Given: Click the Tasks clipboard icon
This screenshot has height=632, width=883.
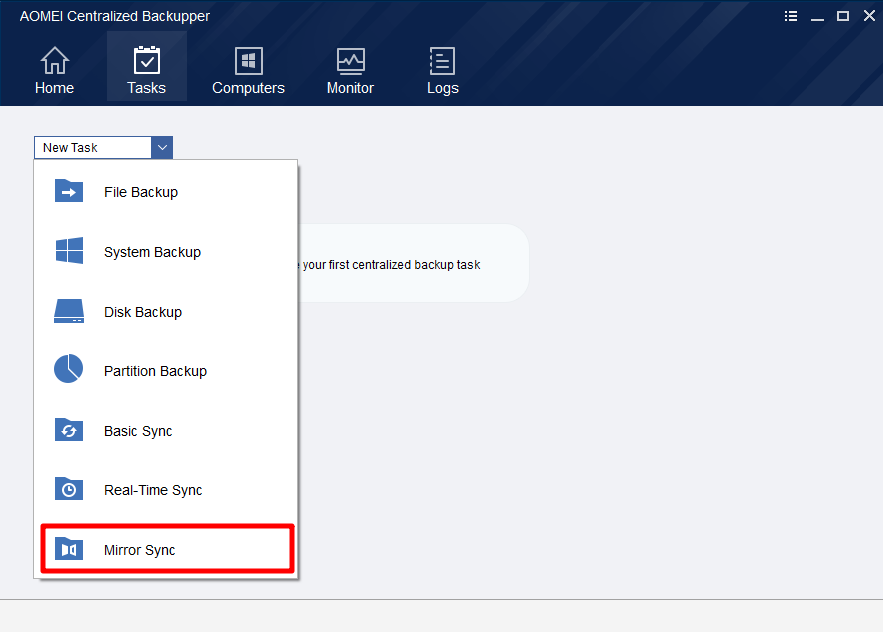Looking at the screenshot, I should coord(146,60).
